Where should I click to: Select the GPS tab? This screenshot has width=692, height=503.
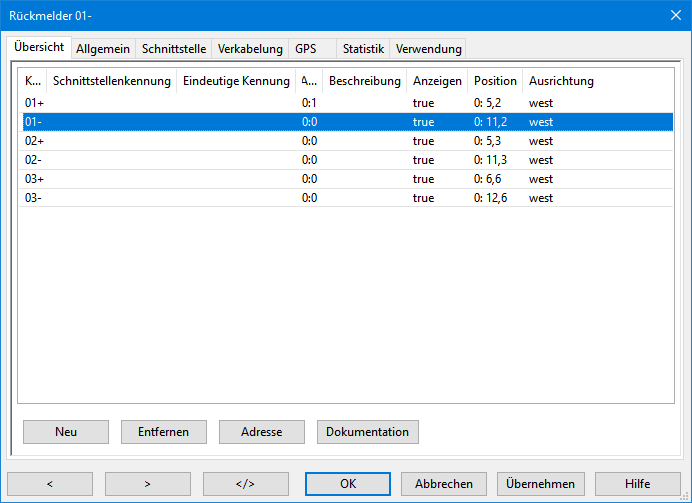coord(306,48)
